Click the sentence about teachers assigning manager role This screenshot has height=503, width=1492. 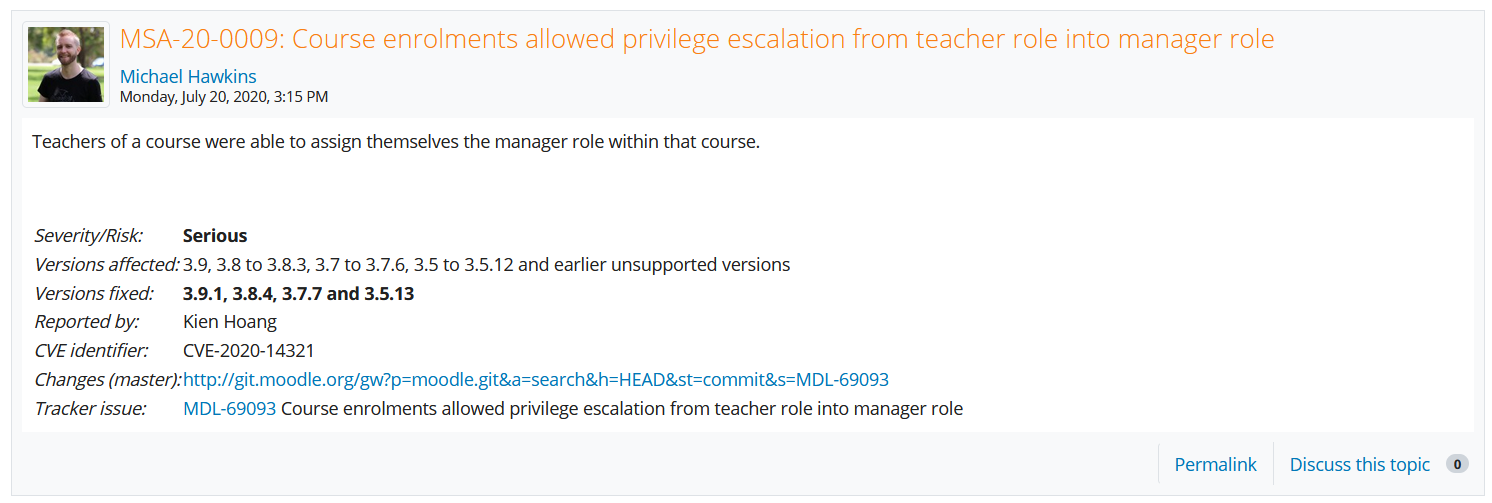pos(396,142)
